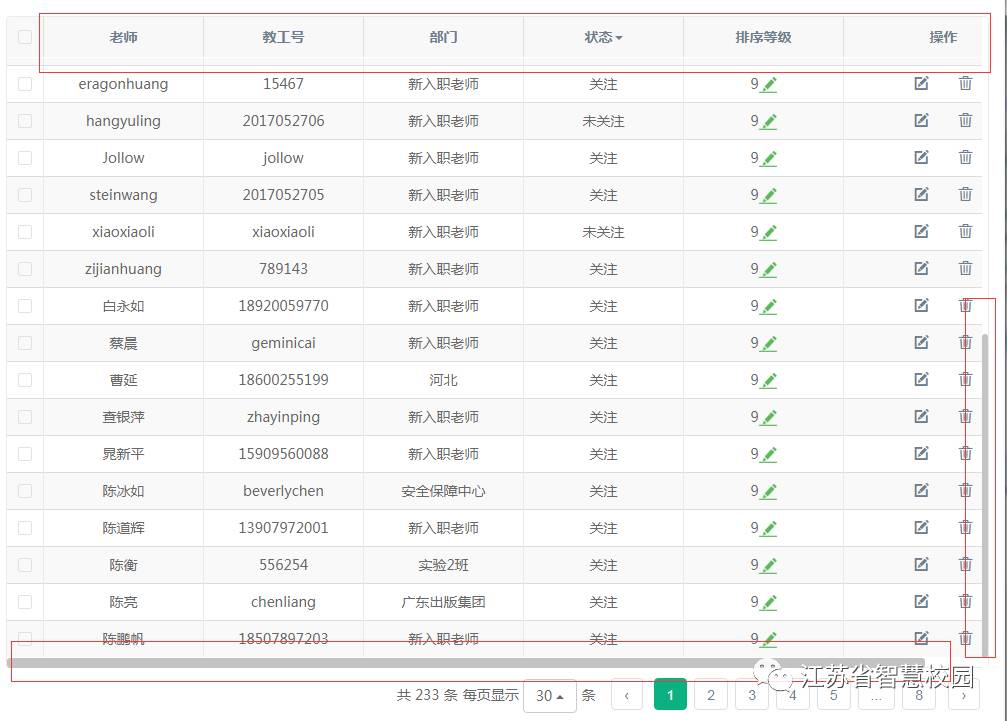The image size is (1007, 721).
Task: Click the beverlychen employee ID
Action: click(x=283, y=491)
